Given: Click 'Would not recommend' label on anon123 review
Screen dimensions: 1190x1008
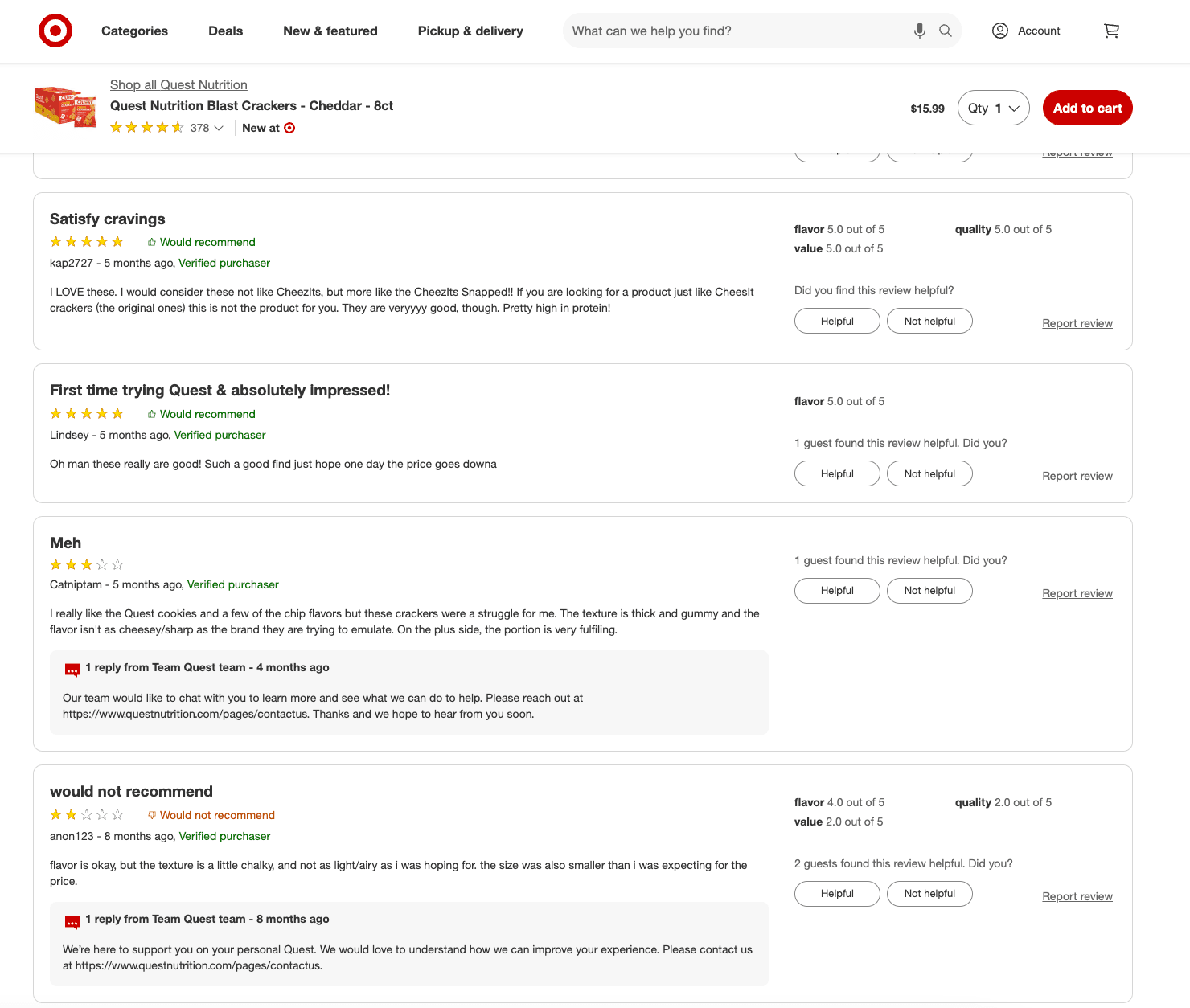Looking at the screenshot, I should [217, 815].
